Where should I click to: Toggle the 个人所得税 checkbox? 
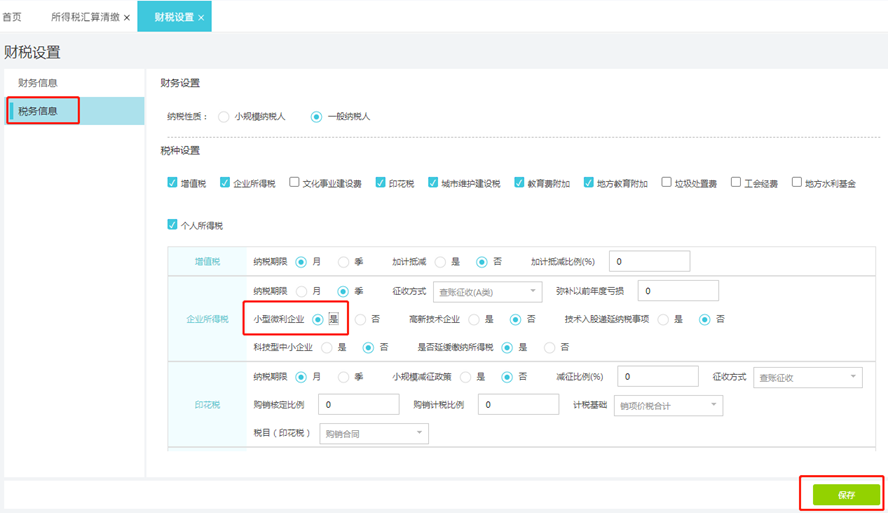pyautogui.click(x=173, y=225)
